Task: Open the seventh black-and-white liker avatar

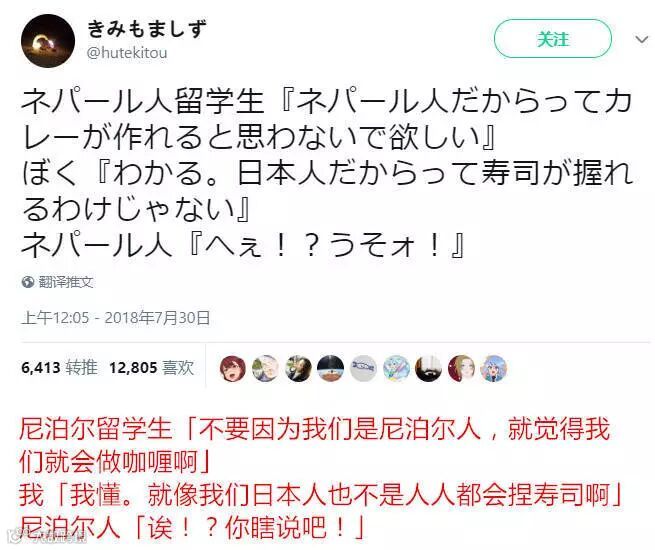Action: (429, 369)
